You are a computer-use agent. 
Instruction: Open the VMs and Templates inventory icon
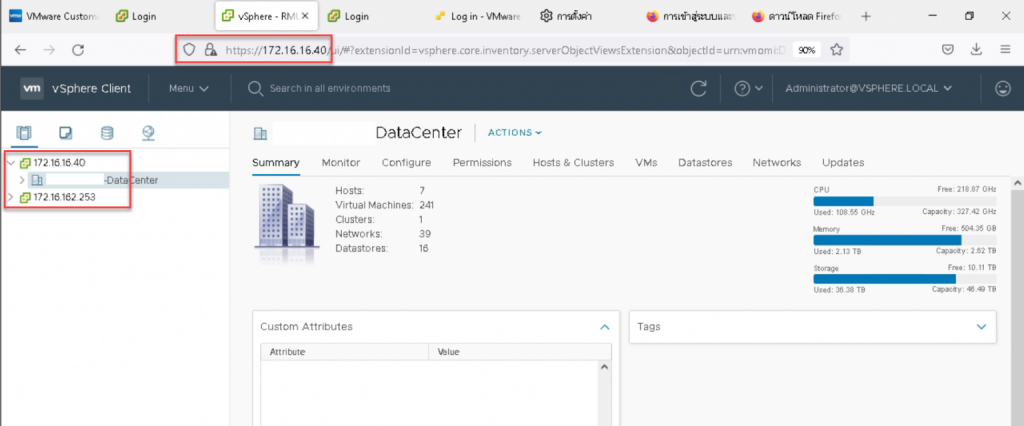[x=65, y=133]
